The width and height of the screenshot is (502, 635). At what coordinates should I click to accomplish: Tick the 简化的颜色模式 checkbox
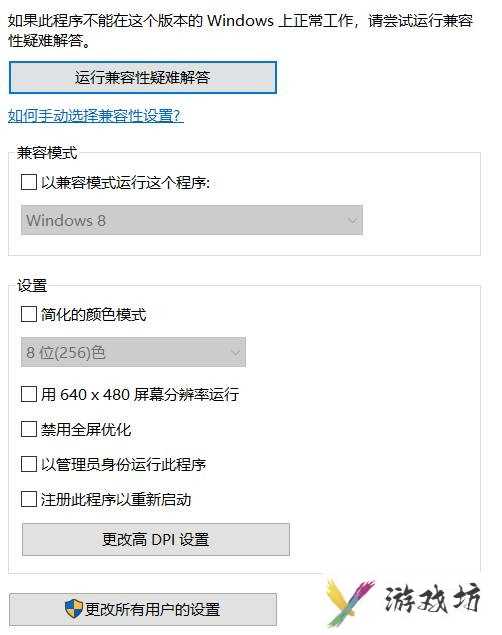tap(29, 314)
